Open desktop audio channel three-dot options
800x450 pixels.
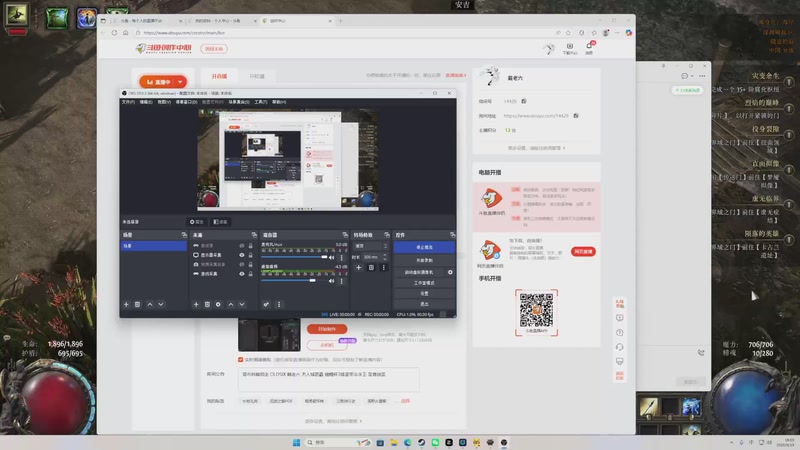(x=341, y=281)
